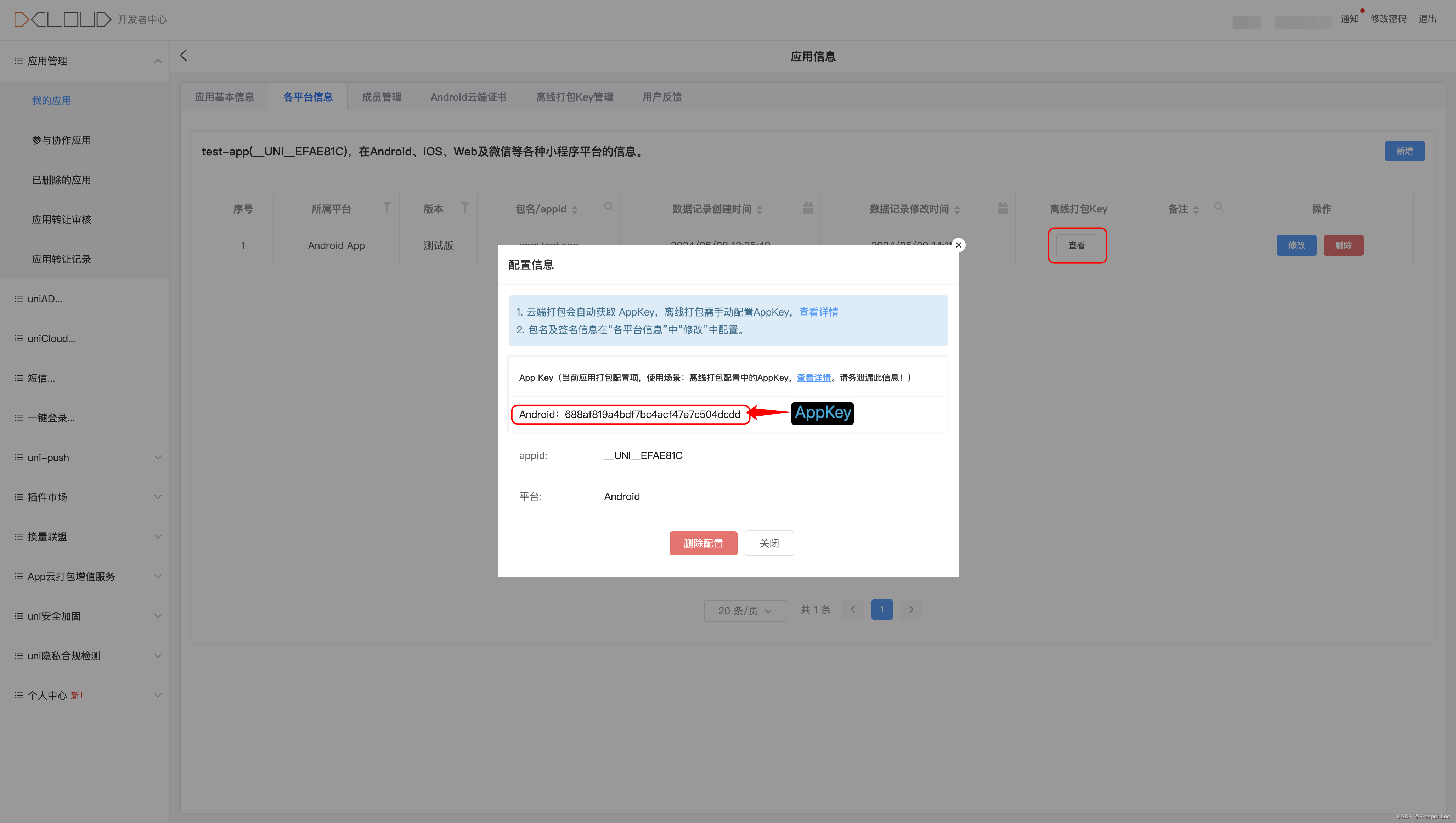This screenshot has height=823, width=1456.
Task: Open 通知 in top bar
Action: point(1349,19)
